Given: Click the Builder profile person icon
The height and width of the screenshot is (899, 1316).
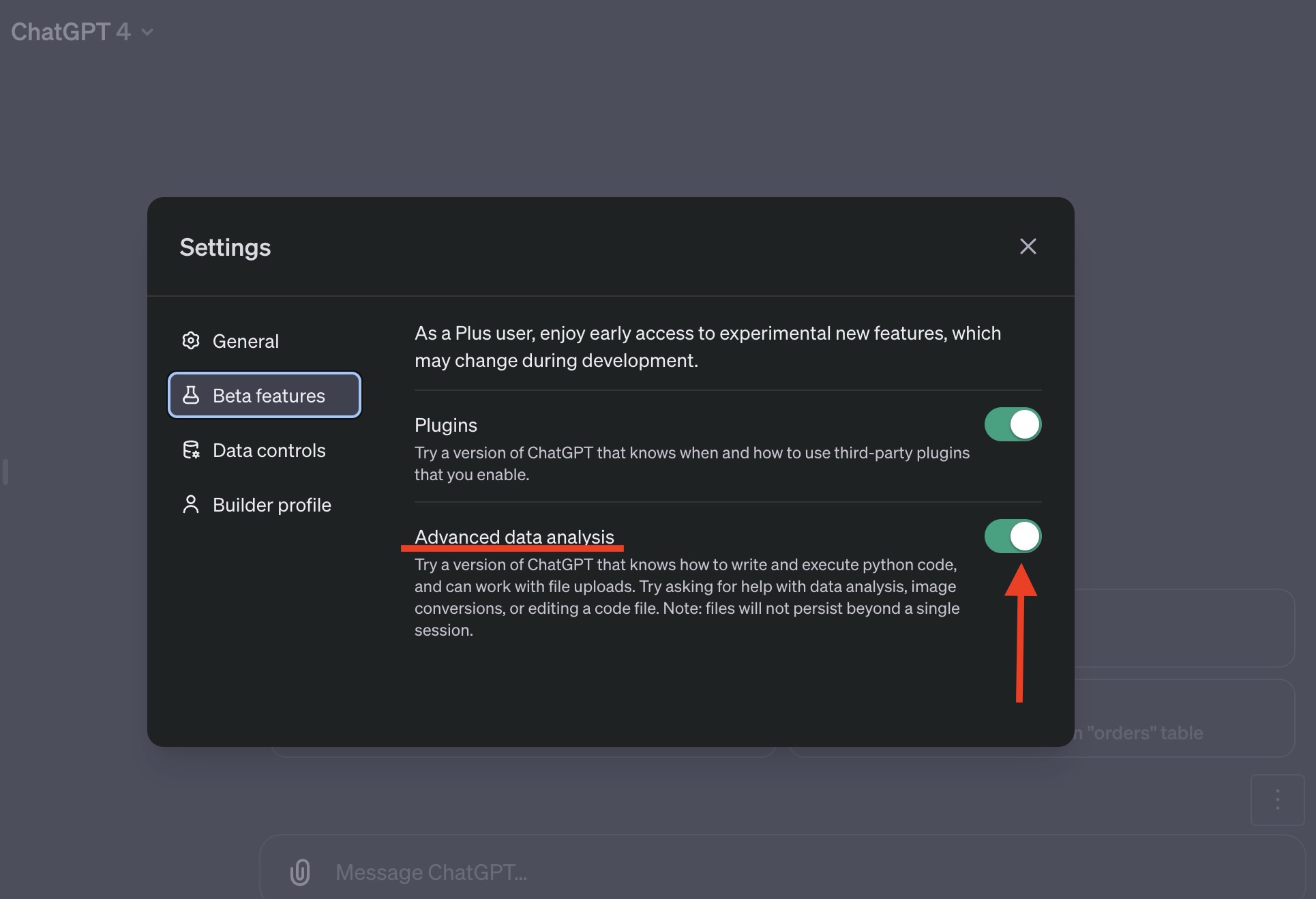Looking at the screenshot, I should tap(191, 504).
